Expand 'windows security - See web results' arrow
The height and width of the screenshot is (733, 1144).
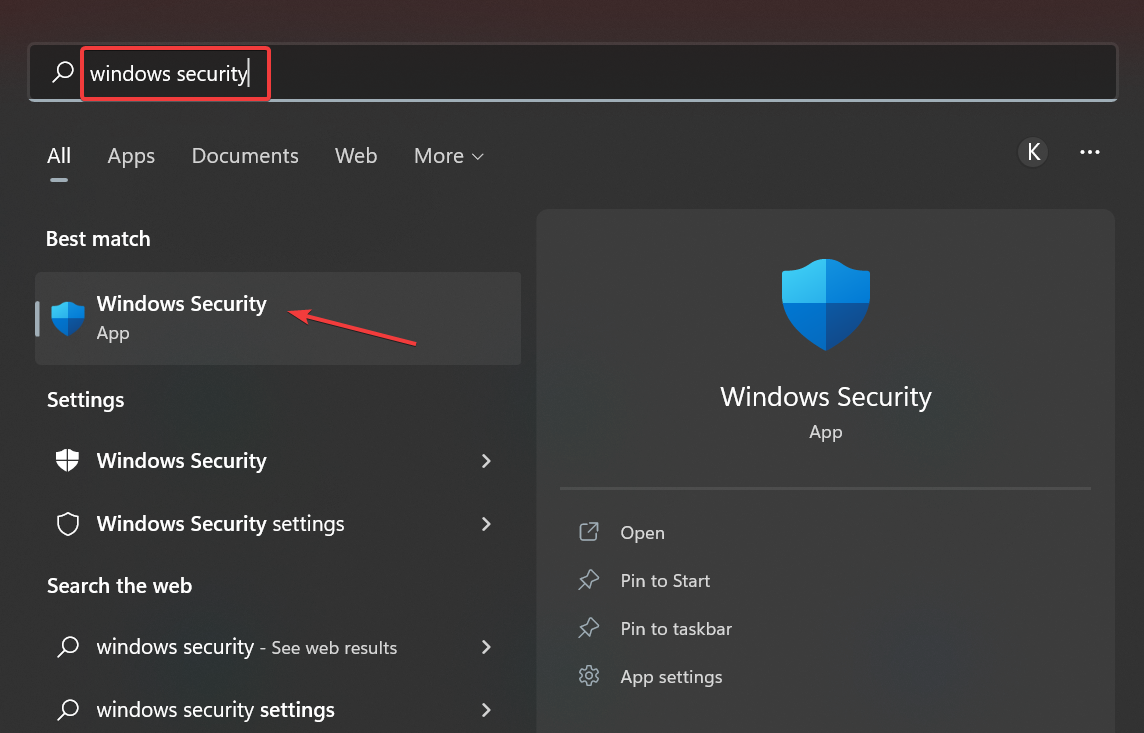point(486,647)
